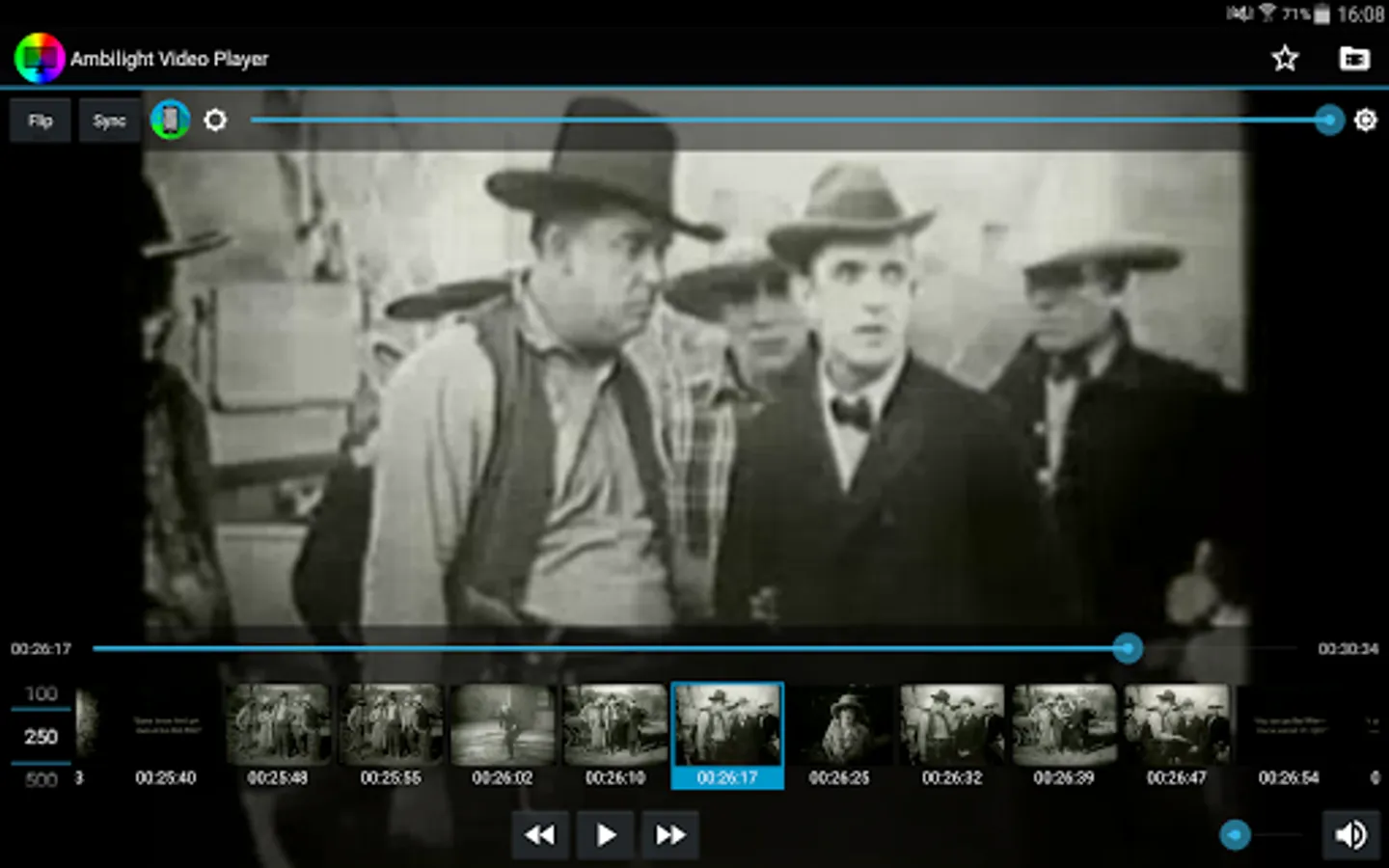Viewport: 1389px width, 868px height.
Task: Jump to thumbnail at 00:26:54
Action: tap(1289, 737)
